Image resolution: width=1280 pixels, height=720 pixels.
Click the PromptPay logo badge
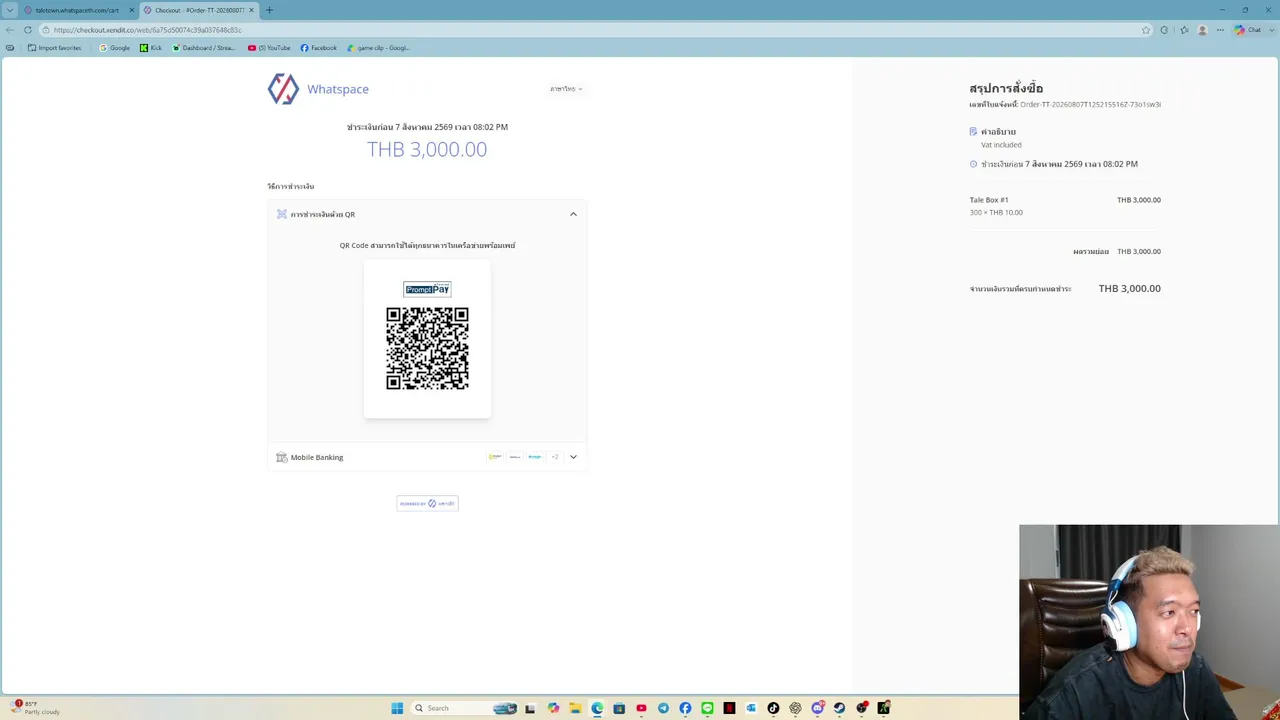click(427, 289)
